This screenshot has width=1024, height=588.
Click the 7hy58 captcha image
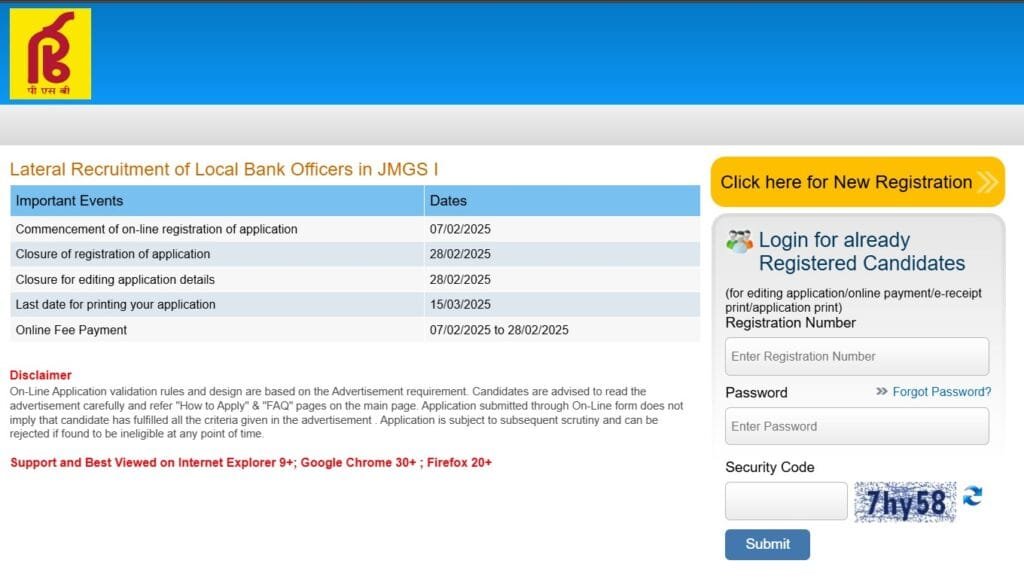(905, 502)
